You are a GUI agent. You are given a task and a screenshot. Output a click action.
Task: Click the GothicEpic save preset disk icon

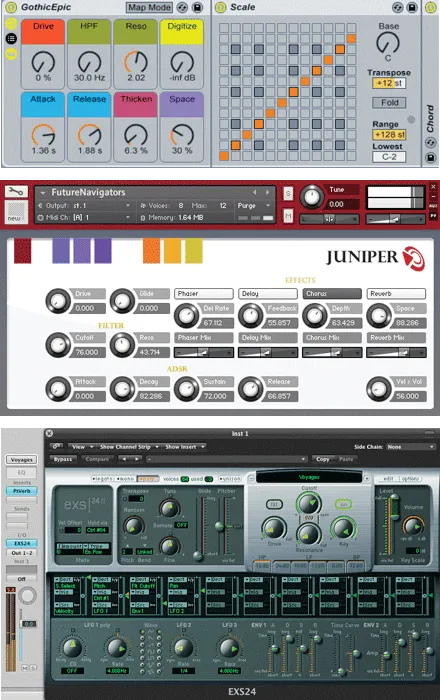coord(197,7)
